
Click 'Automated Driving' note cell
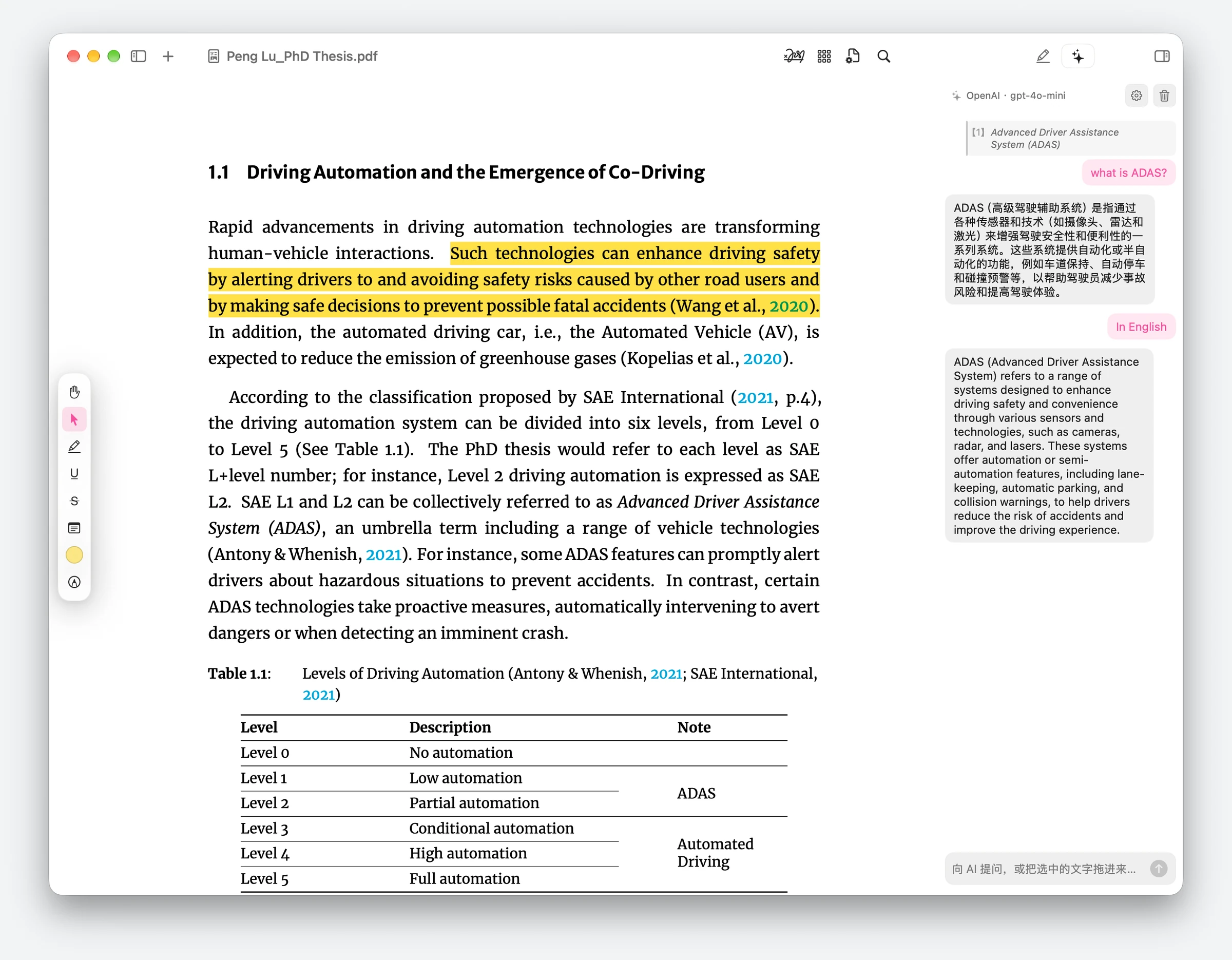[x=715, y=853]
